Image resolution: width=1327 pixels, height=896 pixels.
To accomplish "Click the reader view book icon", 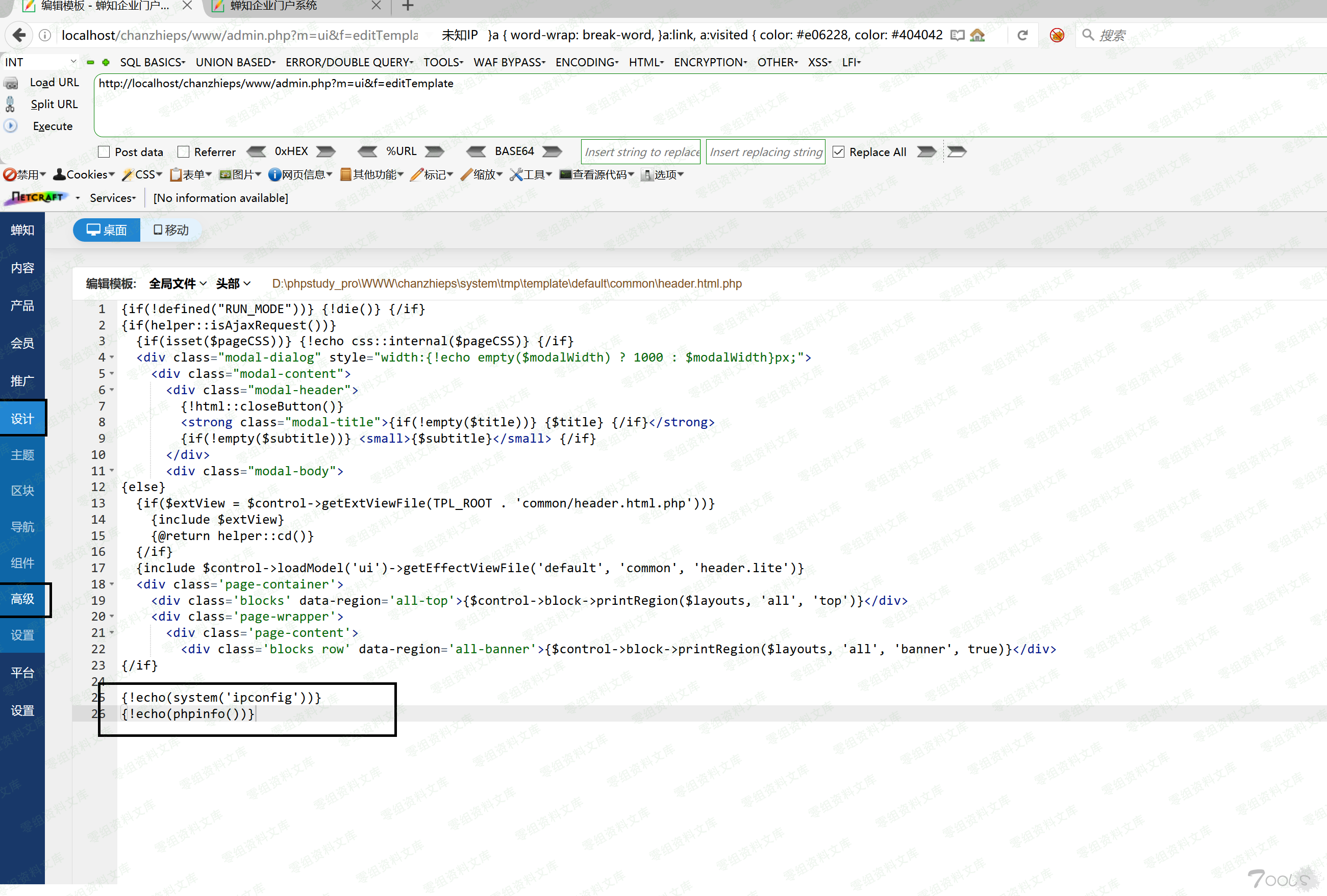I will [x=957, y=35].
